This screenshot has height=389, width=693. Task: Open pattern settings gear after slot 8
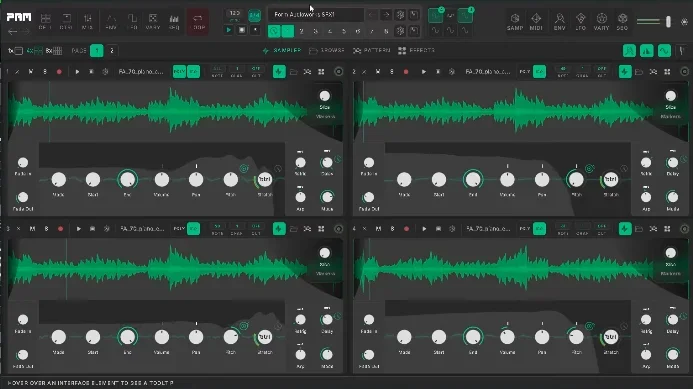click(400, 31)
